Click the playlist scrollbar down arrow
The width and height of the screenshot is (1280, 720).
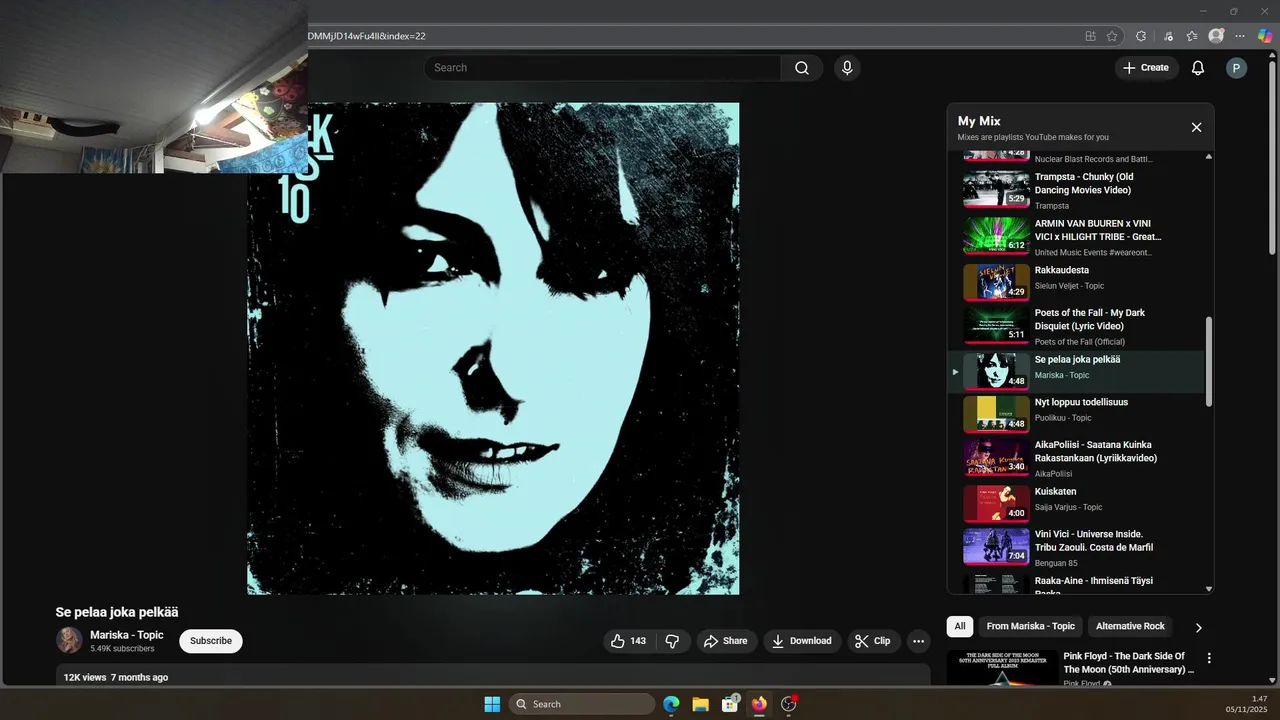[1209, 589]
